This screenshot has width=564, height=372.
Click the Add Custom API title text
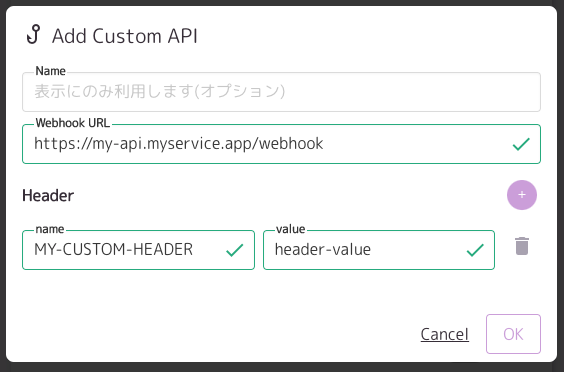click(x=125, y=36)
